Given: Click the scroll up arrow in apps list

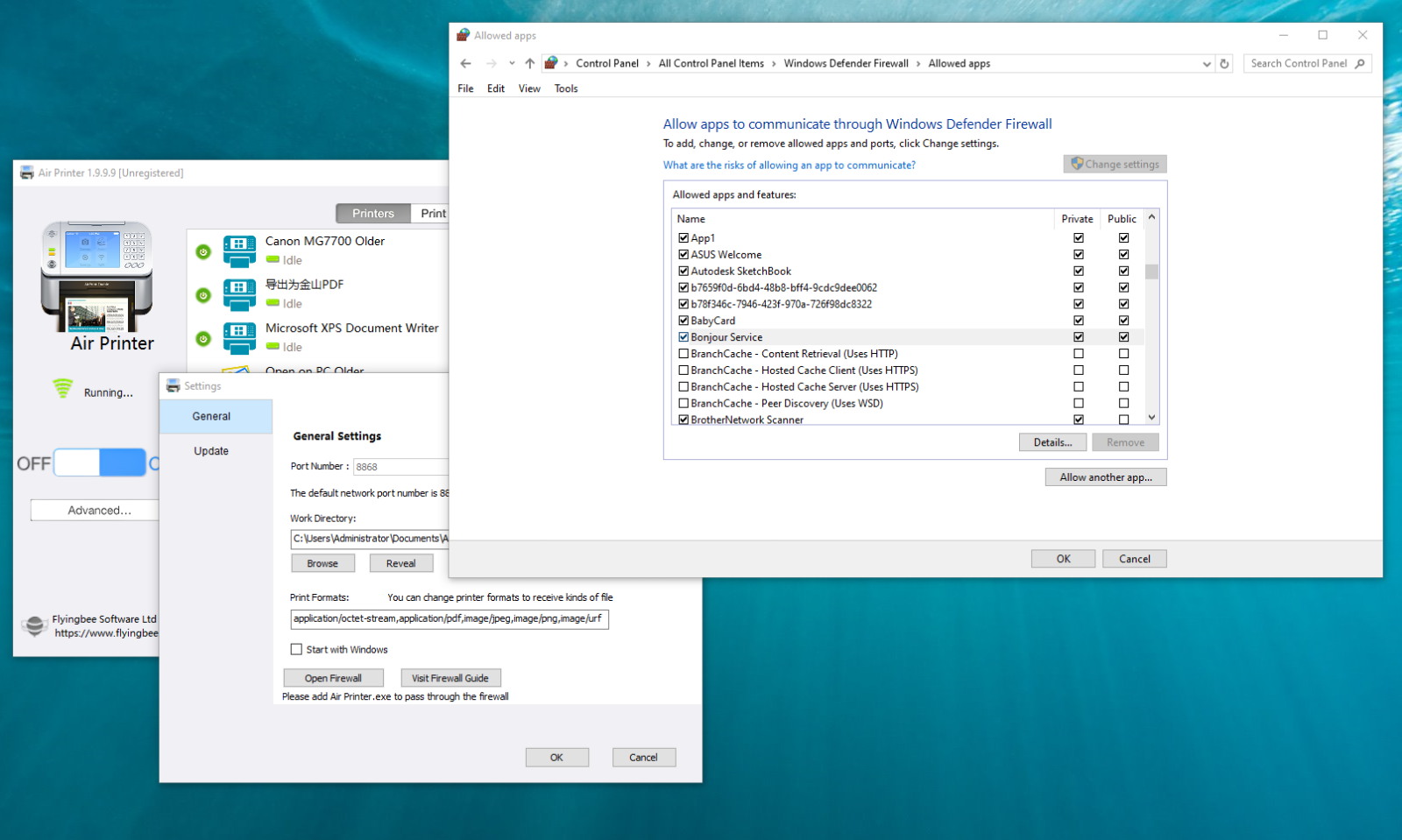Looking at the screenshot, I should tap(1151, 217).
